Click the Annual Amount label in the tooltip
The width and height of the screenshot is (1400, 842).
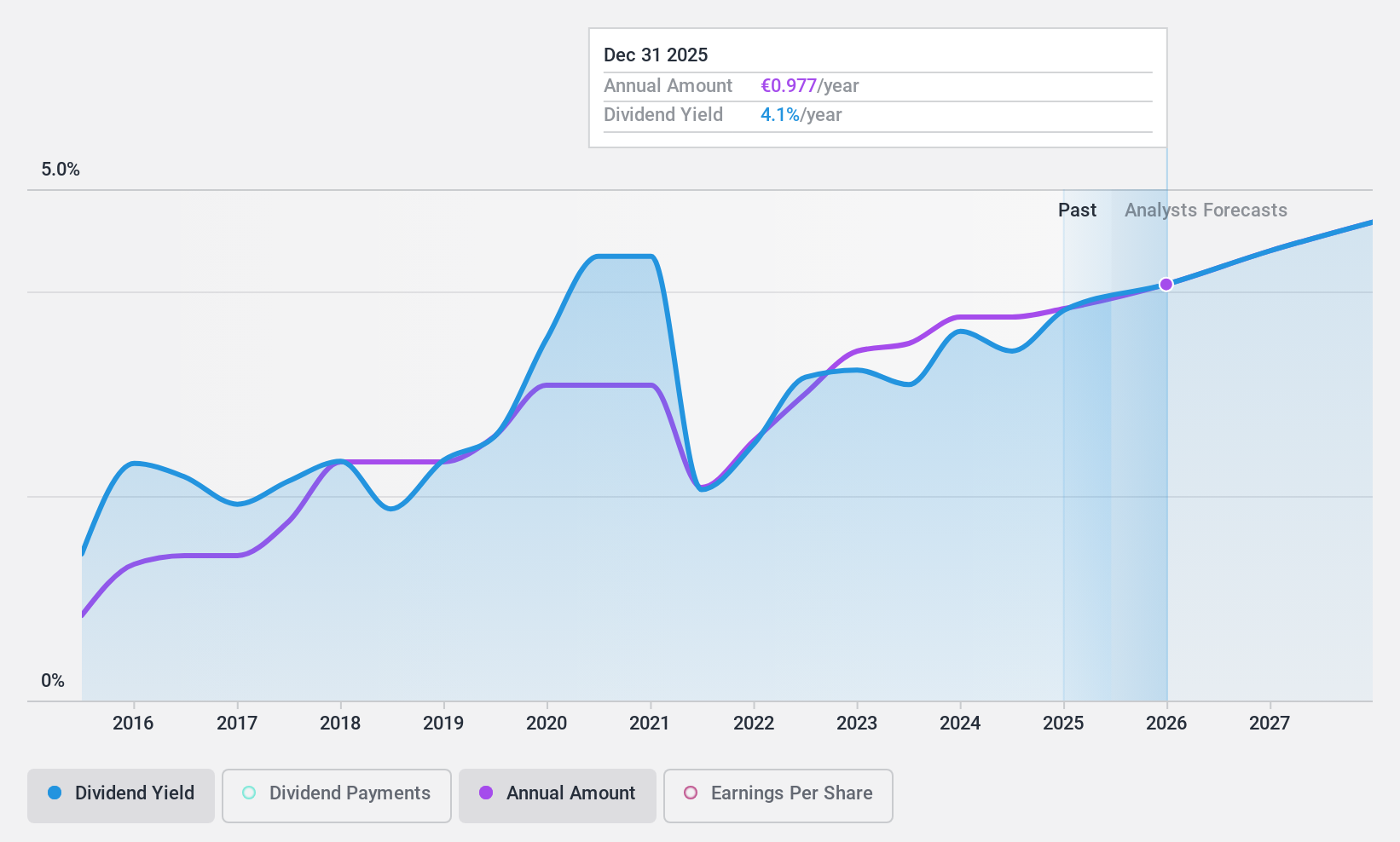point(668,86)
